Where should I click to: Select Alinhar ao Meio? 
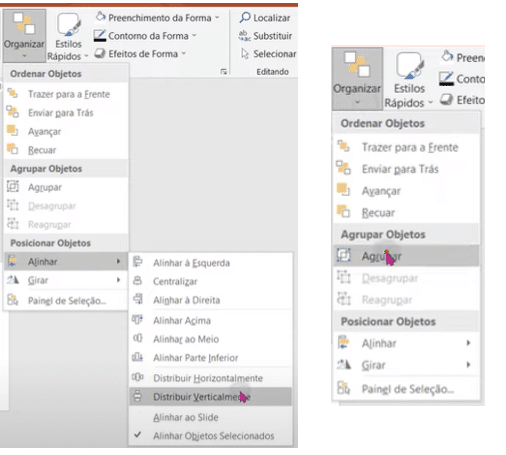point(211,339)
